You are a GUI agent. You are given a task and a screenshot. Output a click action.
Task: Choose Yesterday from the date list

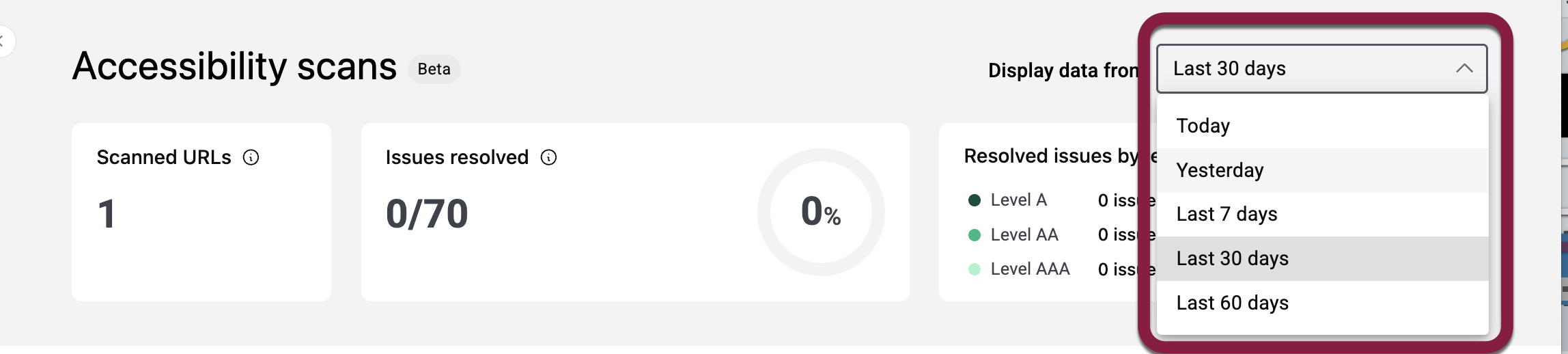pyautogui.click(x=1220, y=170)
